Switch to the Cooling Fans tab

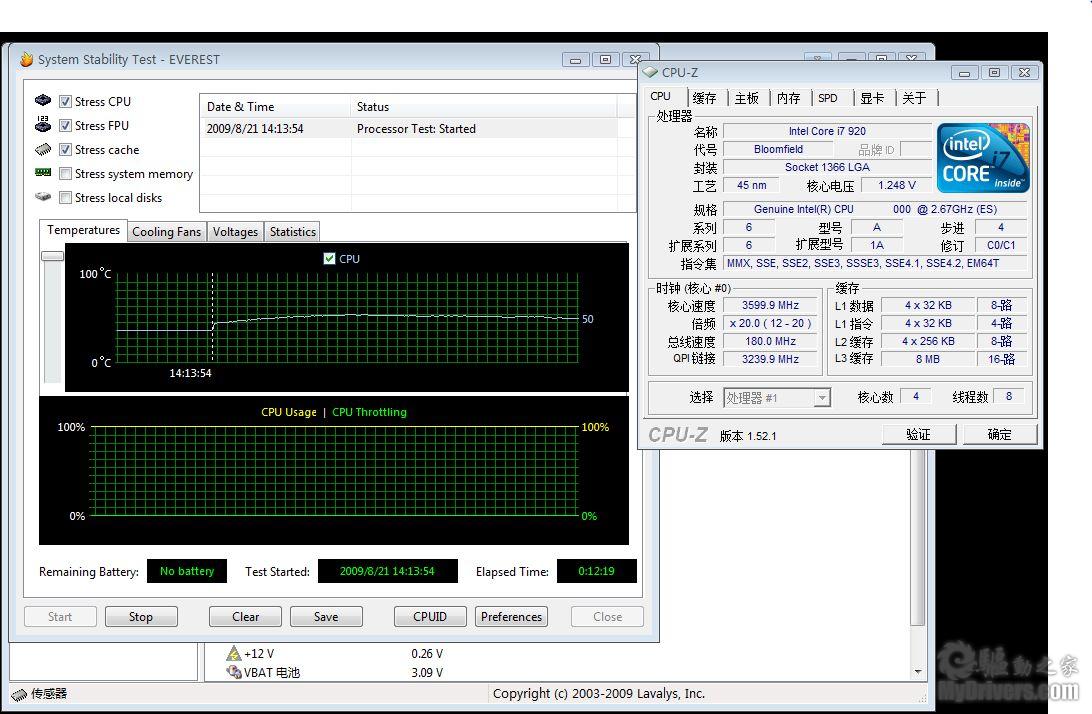166,232
